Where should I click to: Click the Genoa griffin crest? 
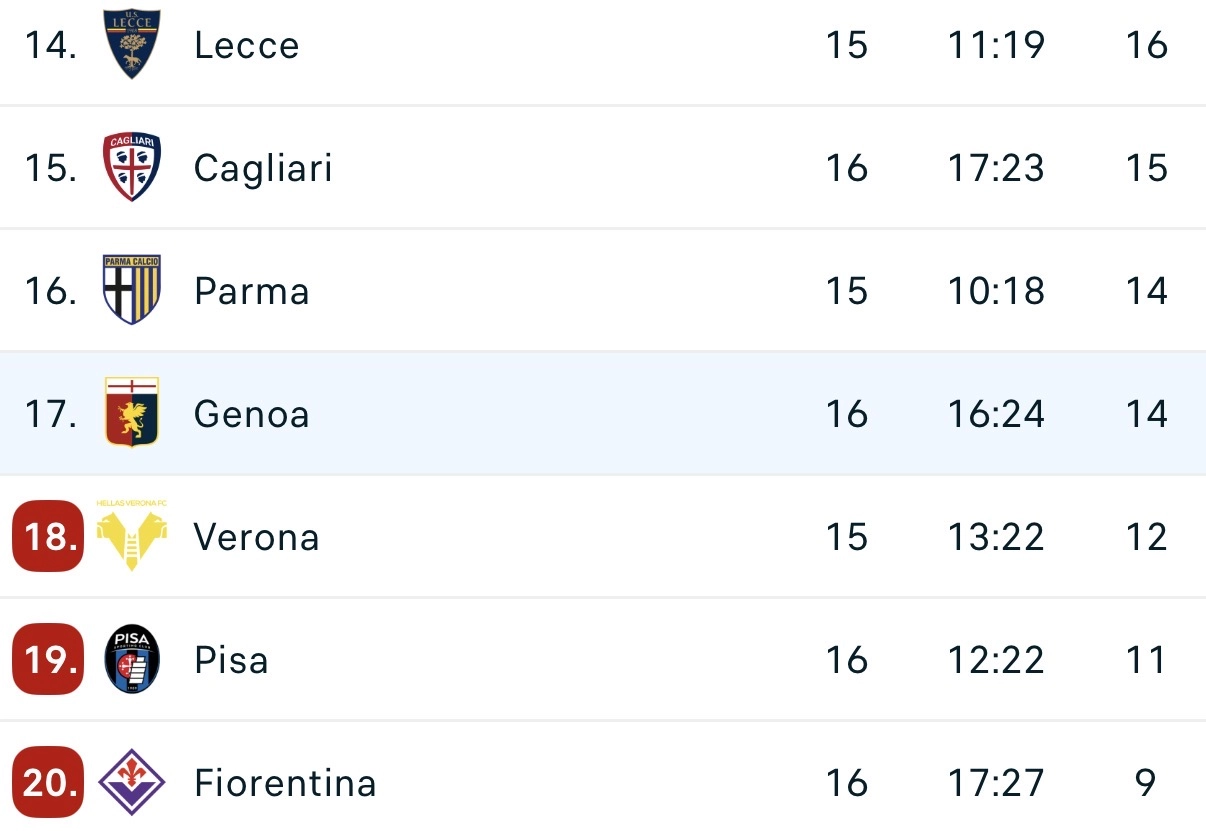[132, 412]
